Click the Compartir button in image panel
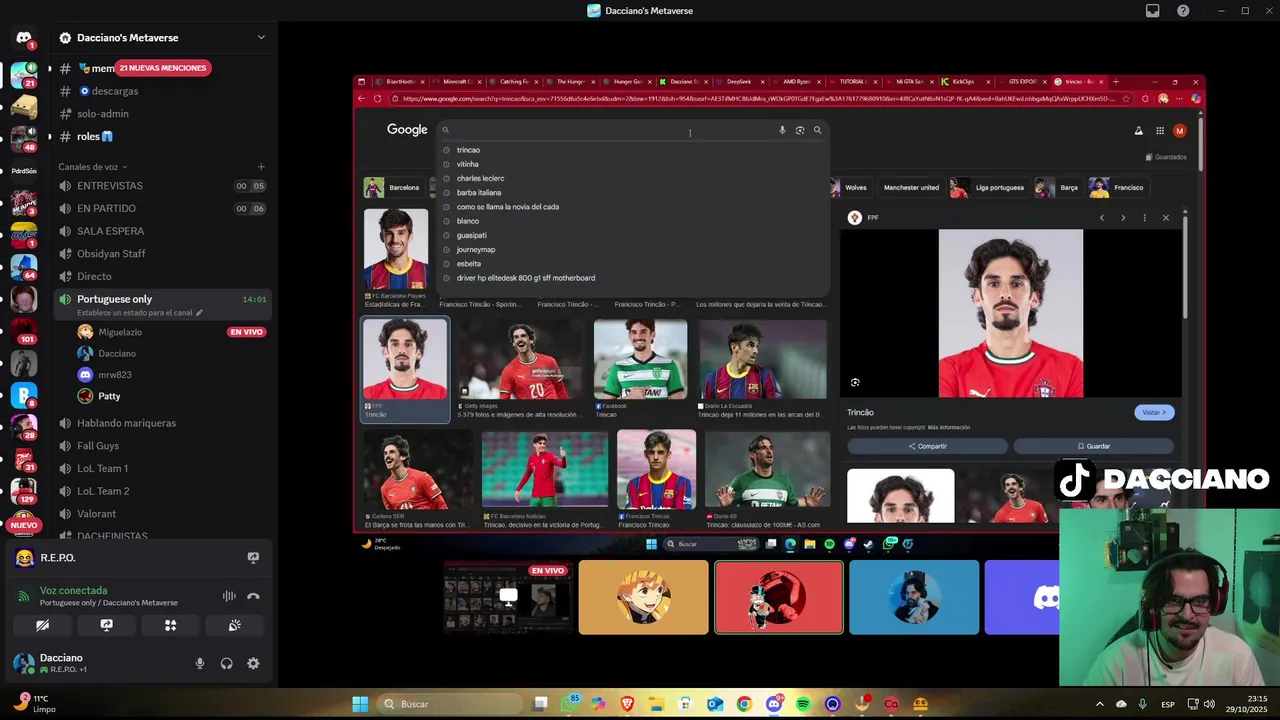1280x720 pixels. (928, 446)
